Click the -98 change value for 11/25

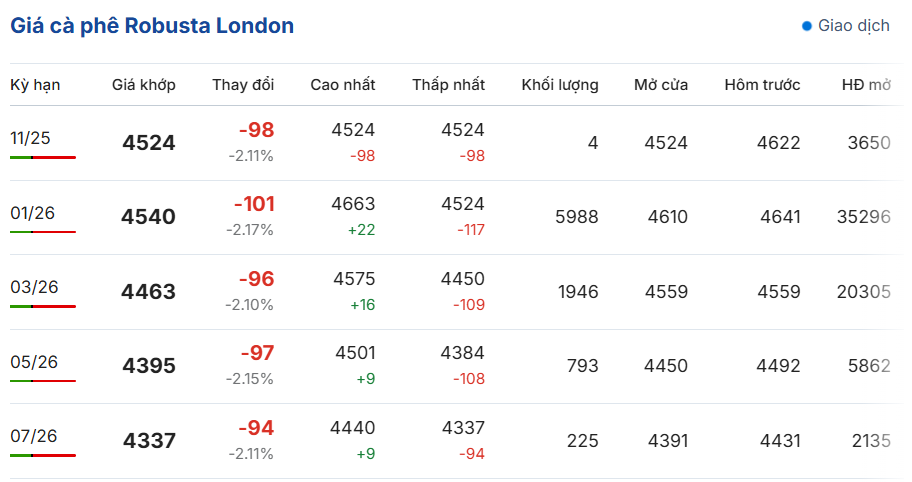[x=256, y=130]
